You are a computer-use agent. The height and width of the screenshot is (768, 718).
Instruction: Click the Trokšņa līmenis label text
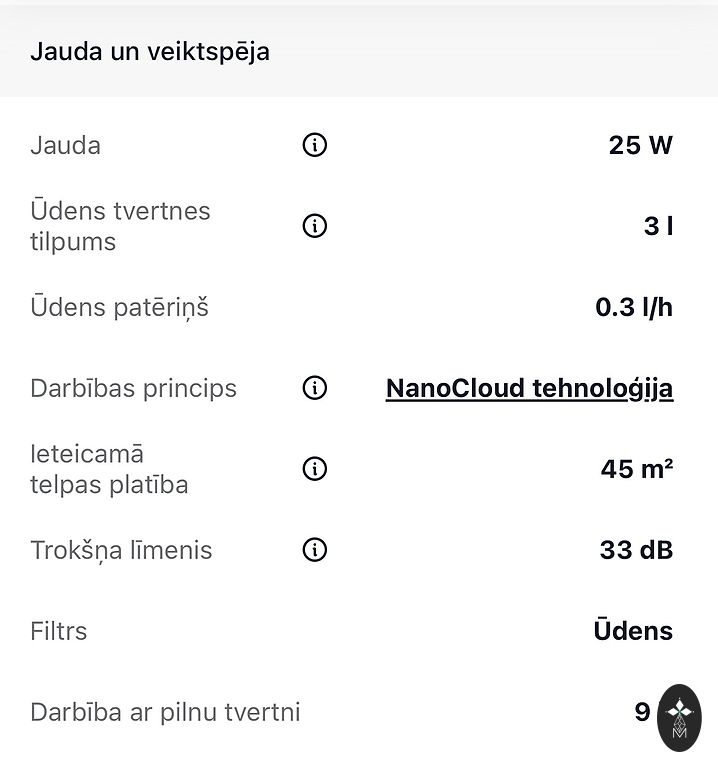[121, 550]
